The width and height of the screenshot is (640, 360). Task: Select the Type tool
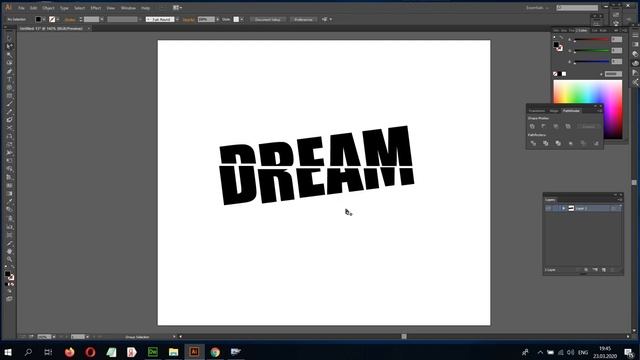tap(9, 79)
